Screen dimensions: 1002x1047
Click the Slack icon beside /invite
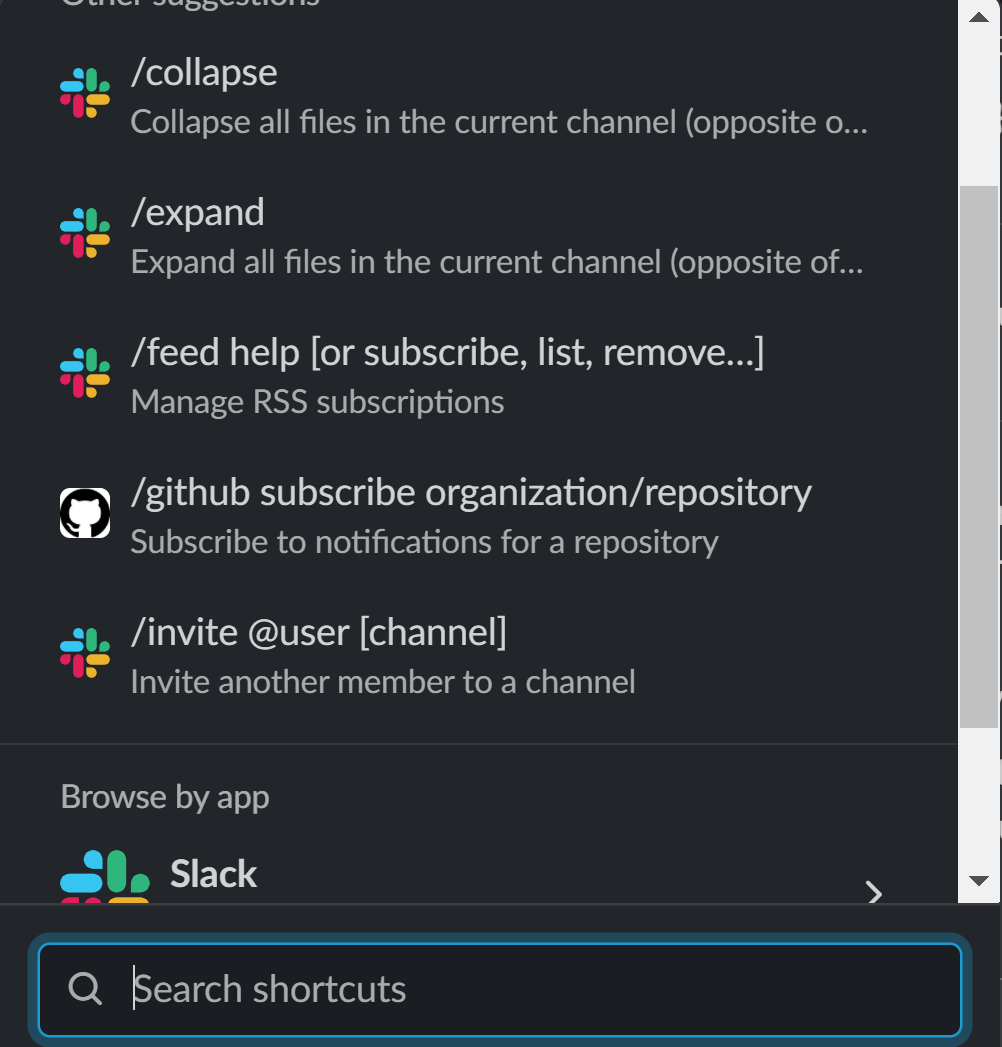click(x=85, y=653)
